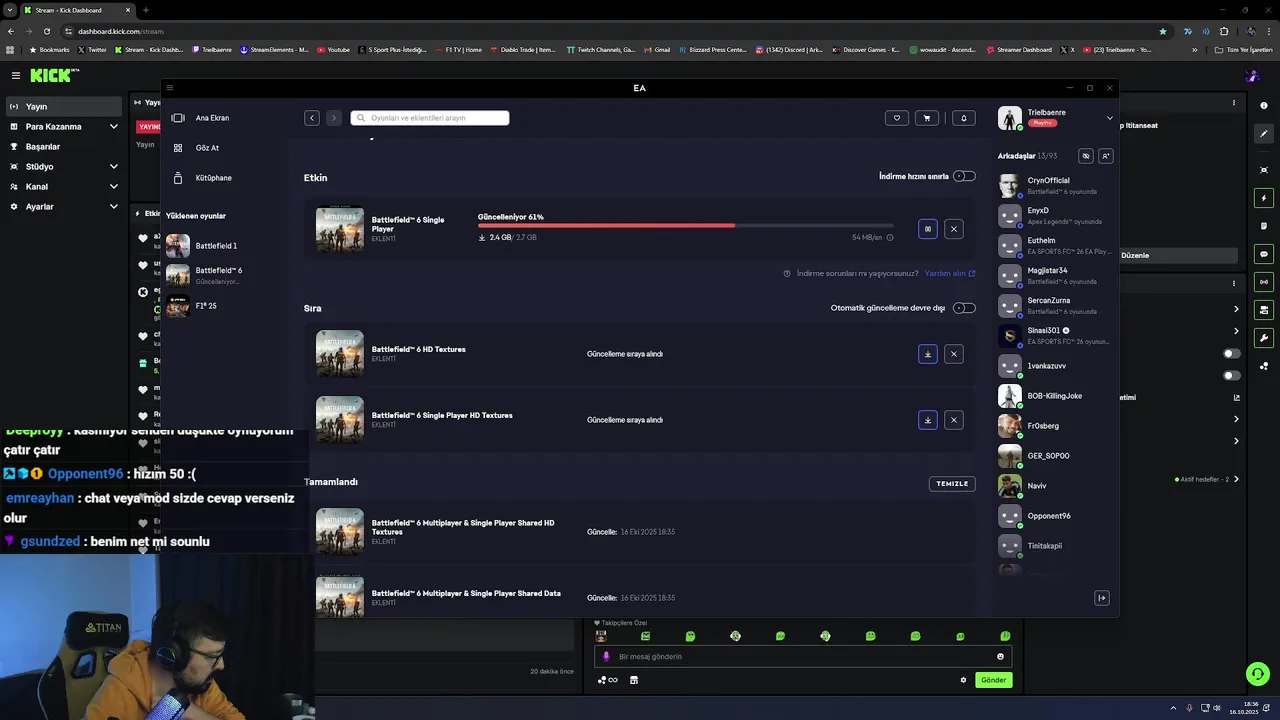Image resolution: width=1280 pixels, height=720 pixels.
Task: Open the EA app hamburger menu
Action: tap(169, 88)
